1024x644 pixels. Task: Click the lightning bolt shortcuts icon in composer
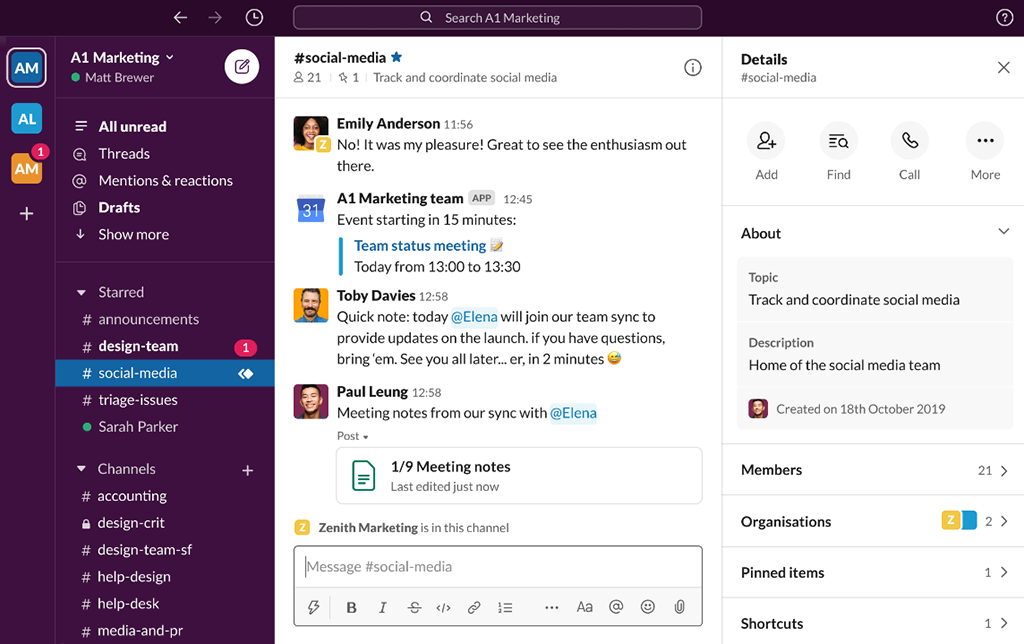(314, 607)
